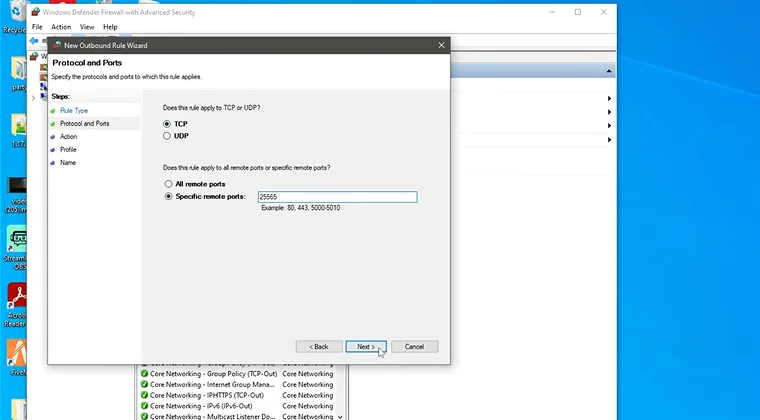The height and width of the screenshot is (420, 760).
Task: Click the wizard's title bar firewall icon
Action: (57, 45)
